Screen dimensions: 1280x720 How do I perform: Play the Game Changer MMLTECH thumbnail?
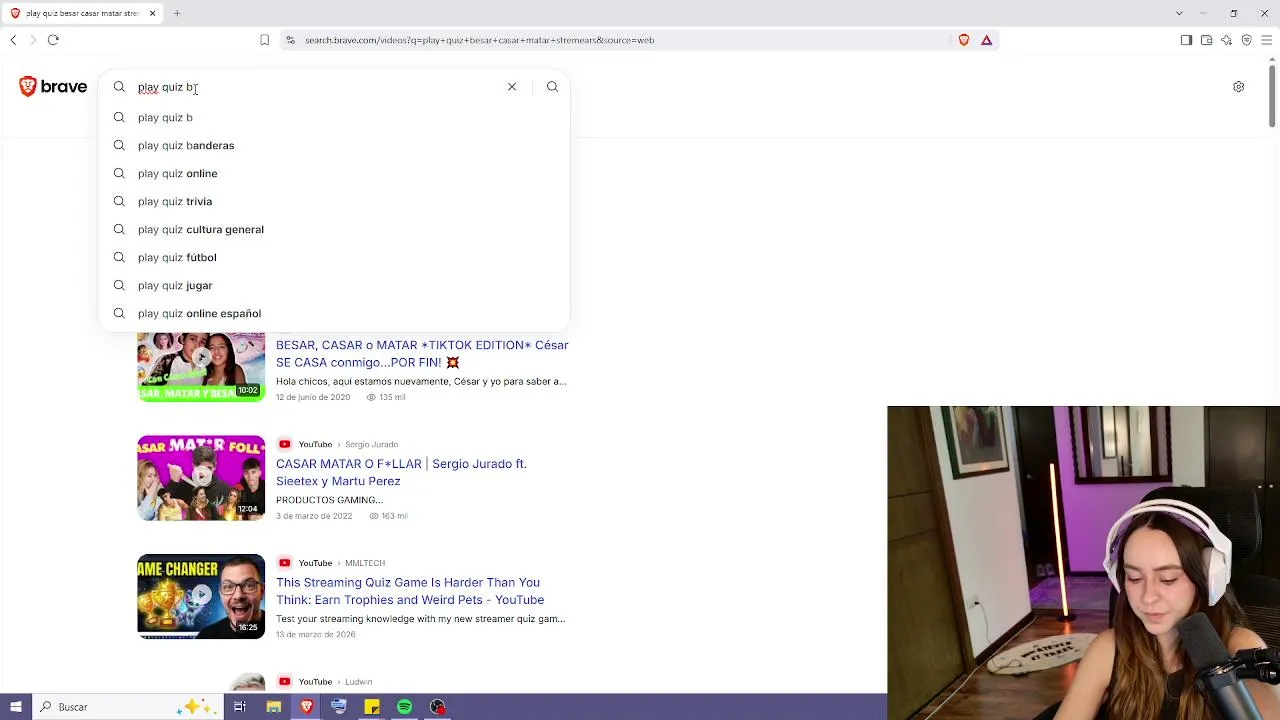point(201,597)
